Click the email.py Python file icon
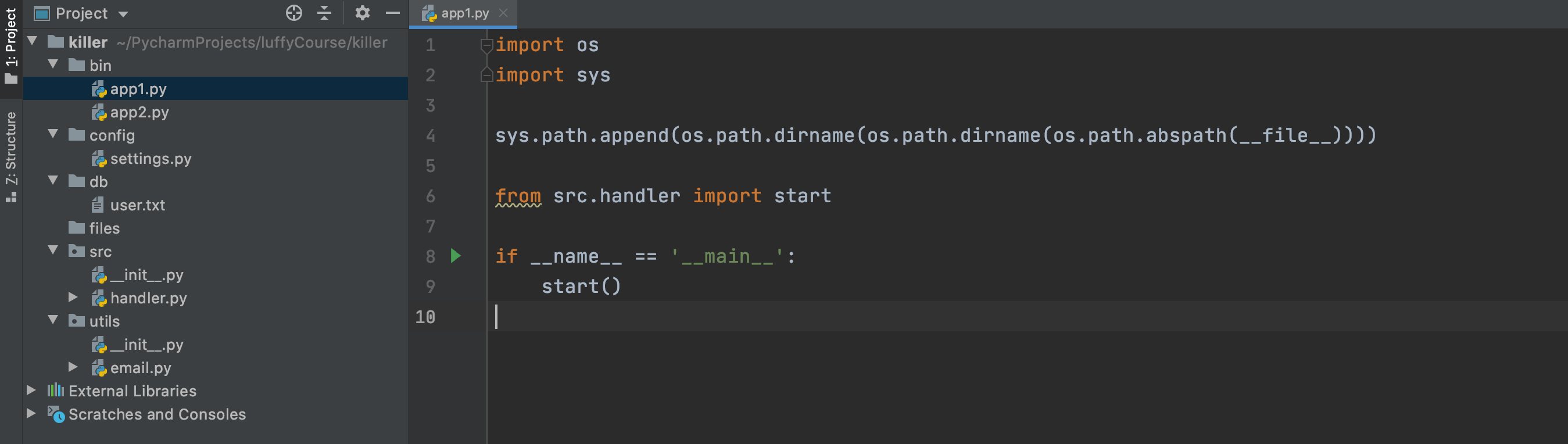 99,368
